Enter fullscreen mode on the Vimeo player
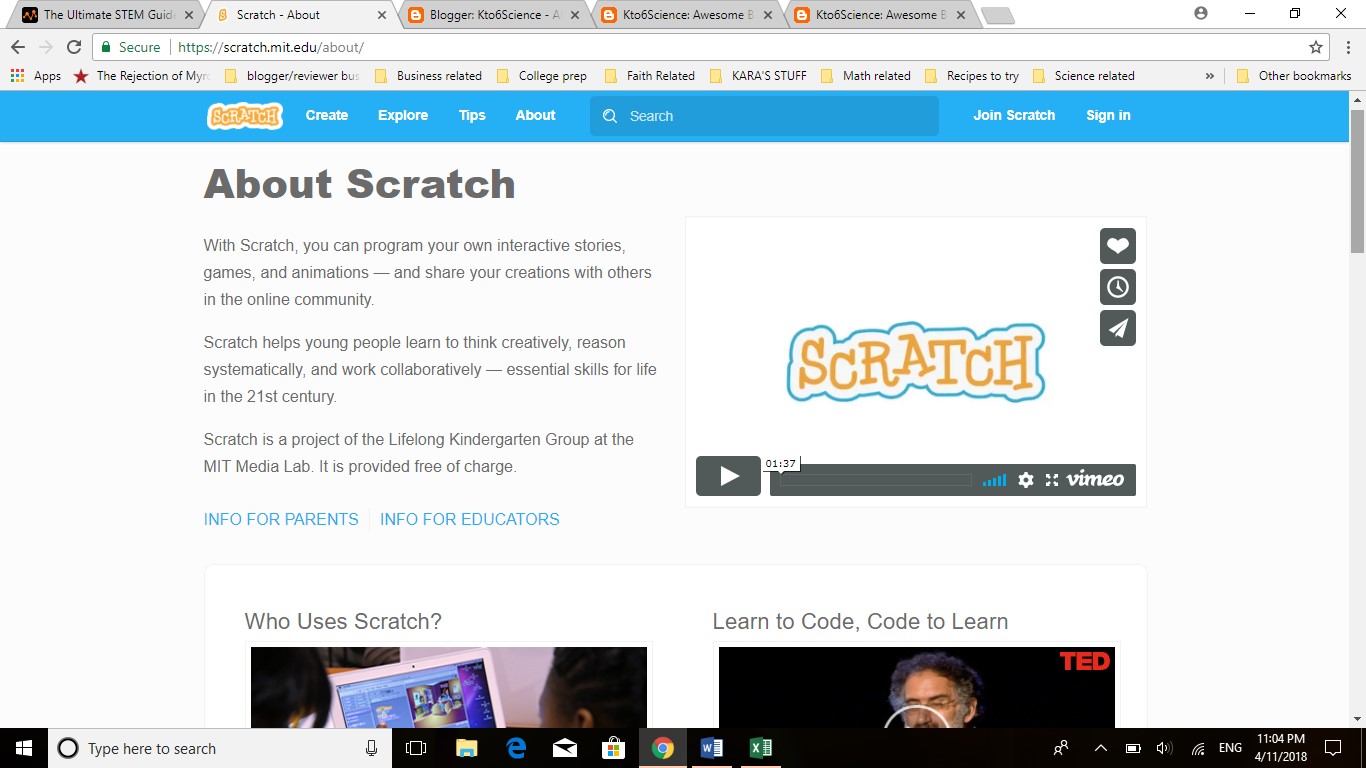This screenshot has width=1366, height=768. (1052, 480)
